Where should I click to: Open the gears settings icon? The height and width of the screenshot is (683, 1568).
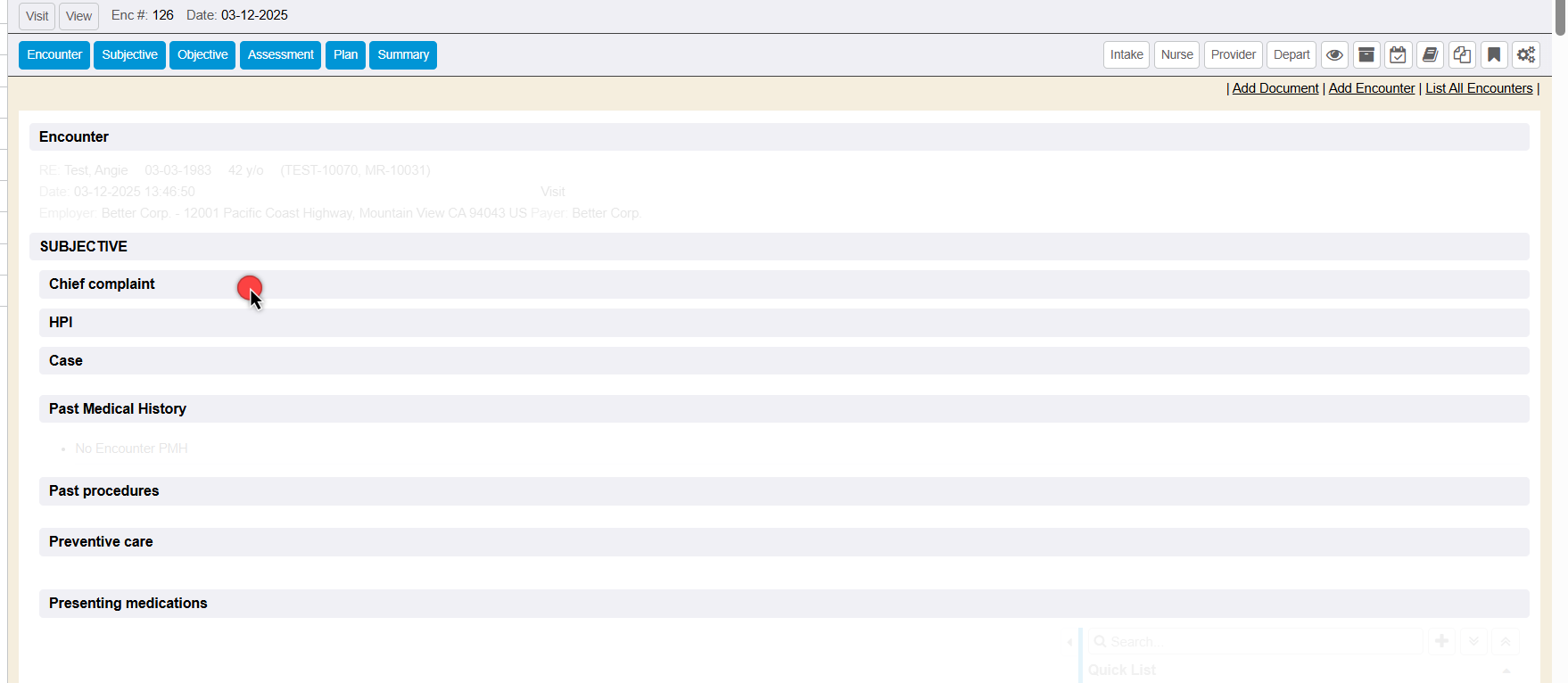(x=1526, y=55)
